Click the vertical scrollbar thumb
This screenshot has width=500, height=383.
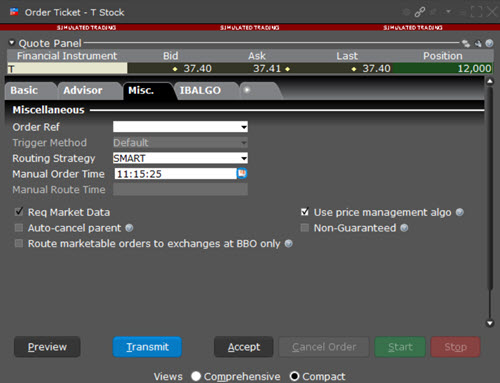(x=490, y=188)
